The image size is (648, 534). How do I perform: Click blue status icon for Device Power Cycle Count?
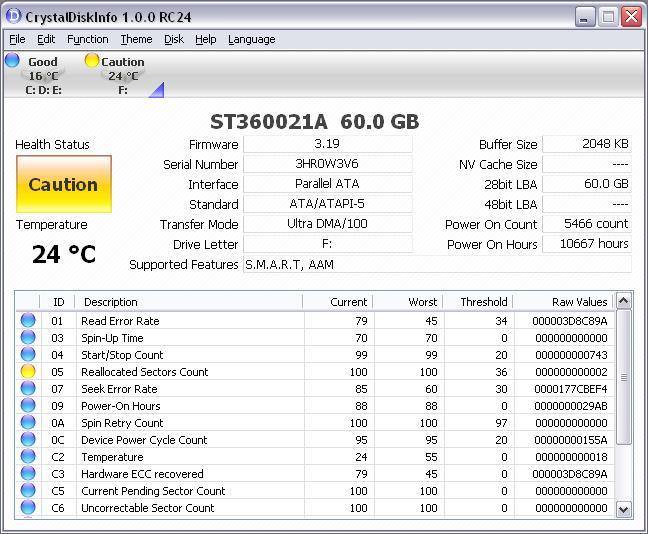(x=28, y=439)
